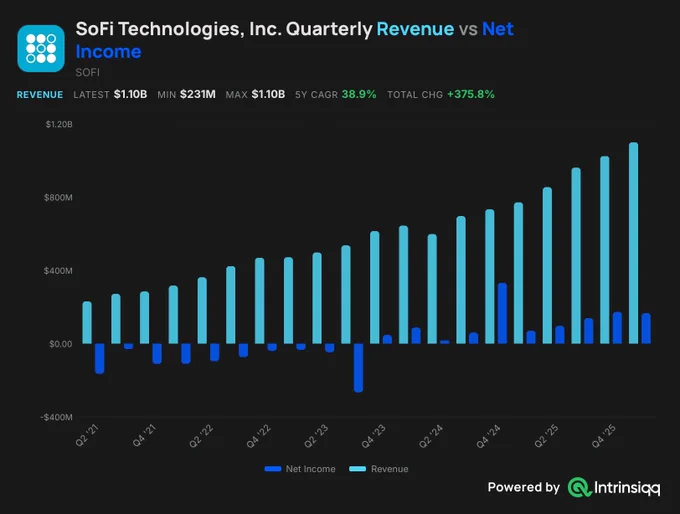Click the Q4 '23 x-axis label
The width and height of the screenshot is (680, 514).
374,435
